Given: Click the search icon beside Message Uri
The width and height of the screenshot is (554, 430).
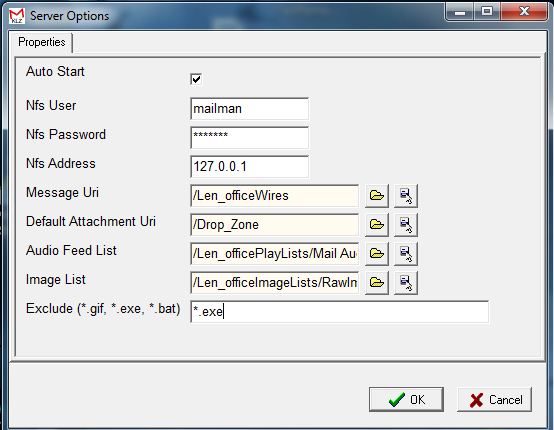Looking at the screenshot, I should coord(406,195).
